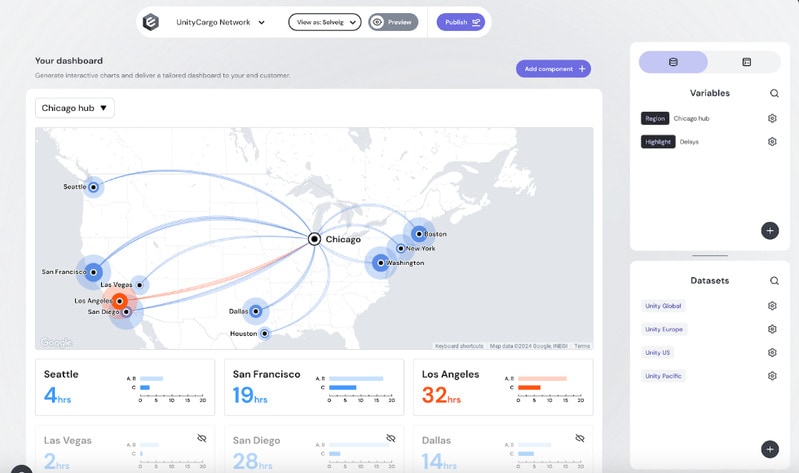Image resolution: width=799 pixels, height=473 pixels.
Task: Click the San Francisco map marker
Action: coord(93,272)
